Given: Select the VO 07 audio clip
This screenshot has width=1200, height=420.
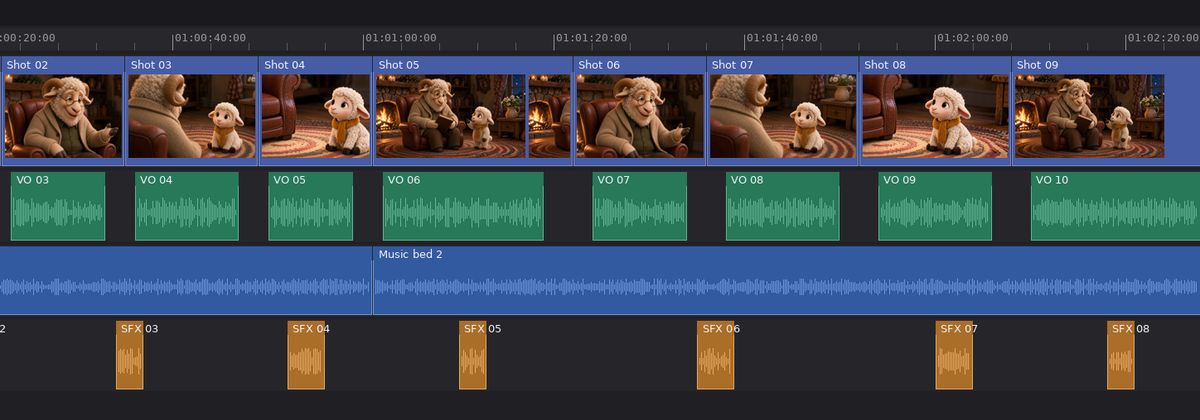Looking at the screenshot, I should point(640,206).
